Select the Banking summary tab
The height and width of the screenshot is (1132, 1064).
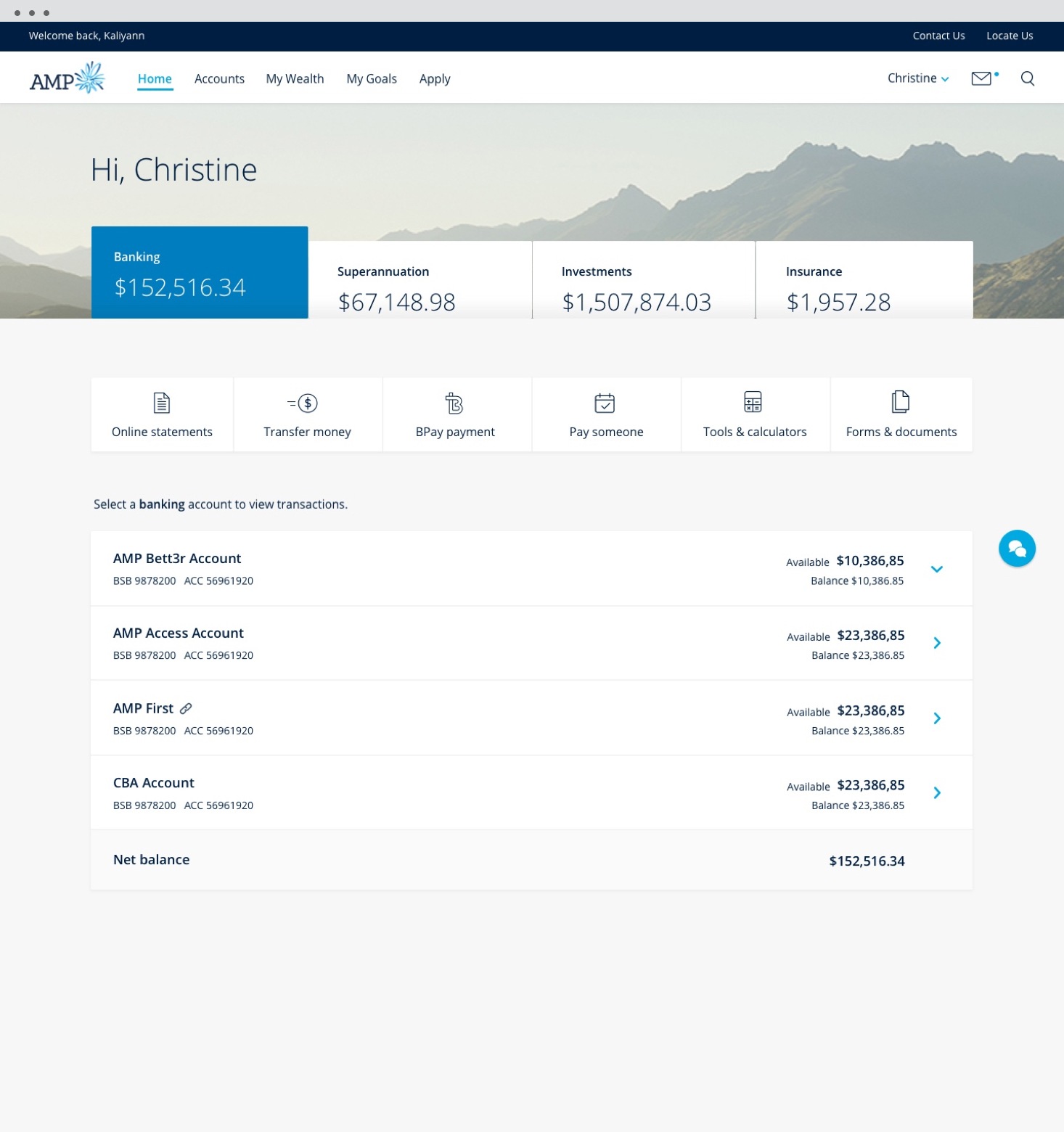200,272
